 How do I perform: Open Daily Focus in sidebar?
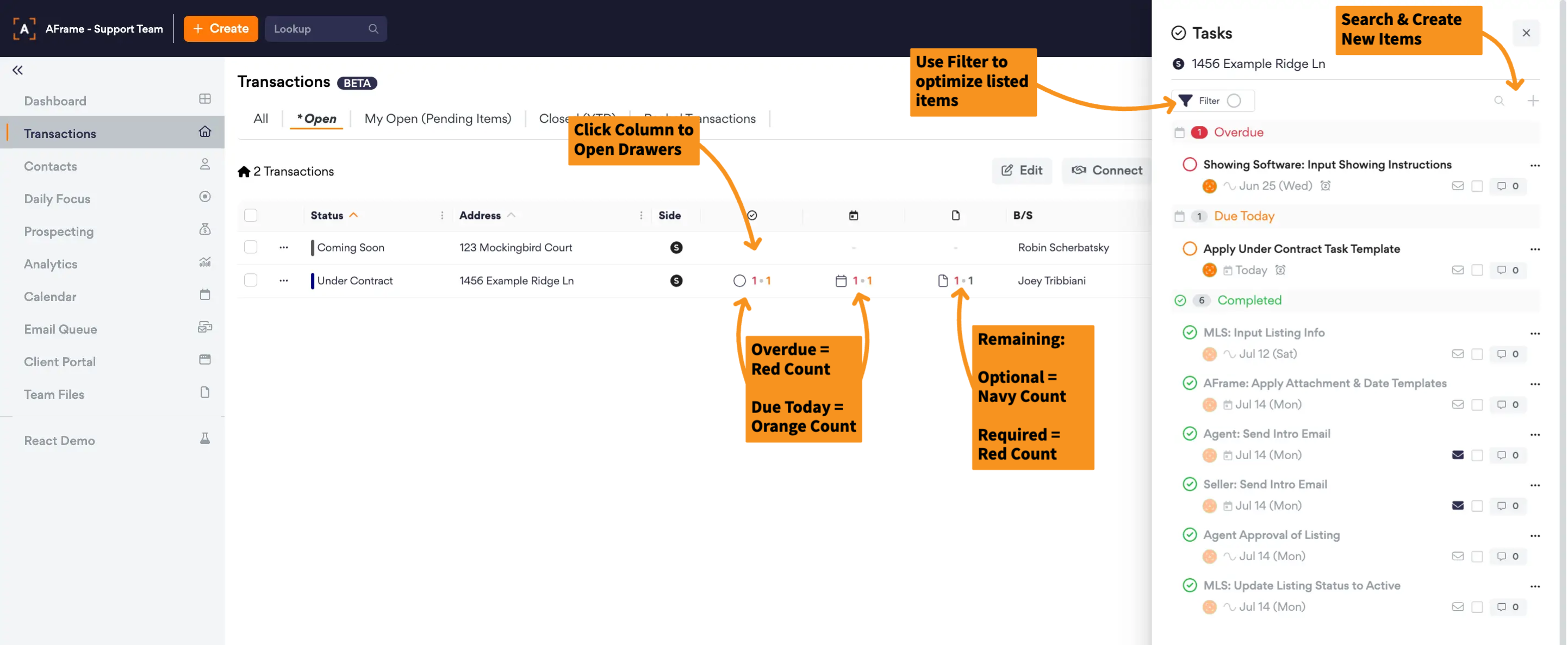click(x=57, y=198)
